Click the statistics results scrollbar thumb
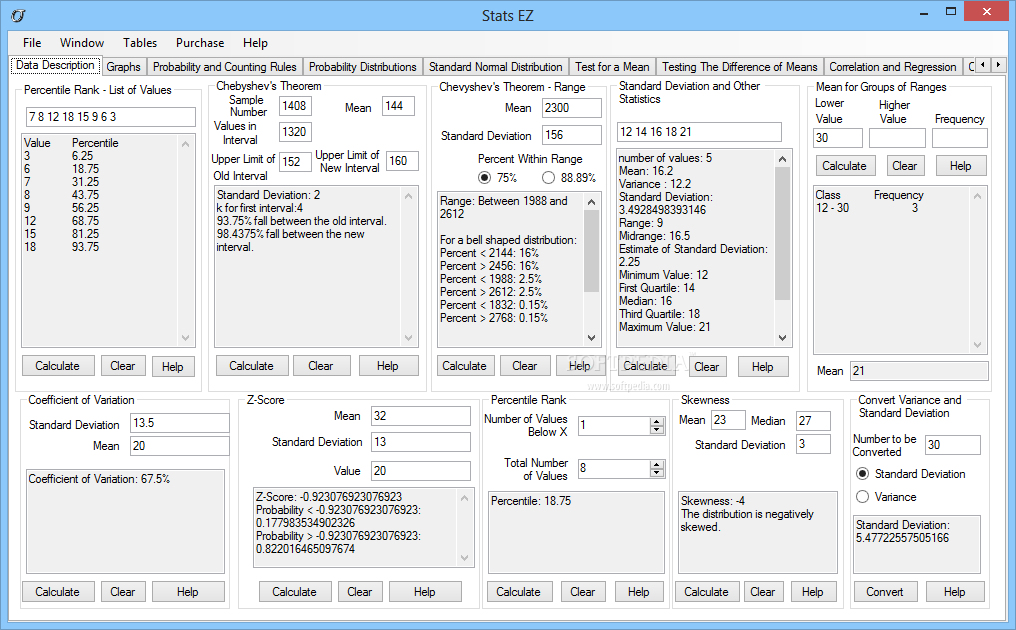Viewport: 1016px width, 630px height. (782, 233)
